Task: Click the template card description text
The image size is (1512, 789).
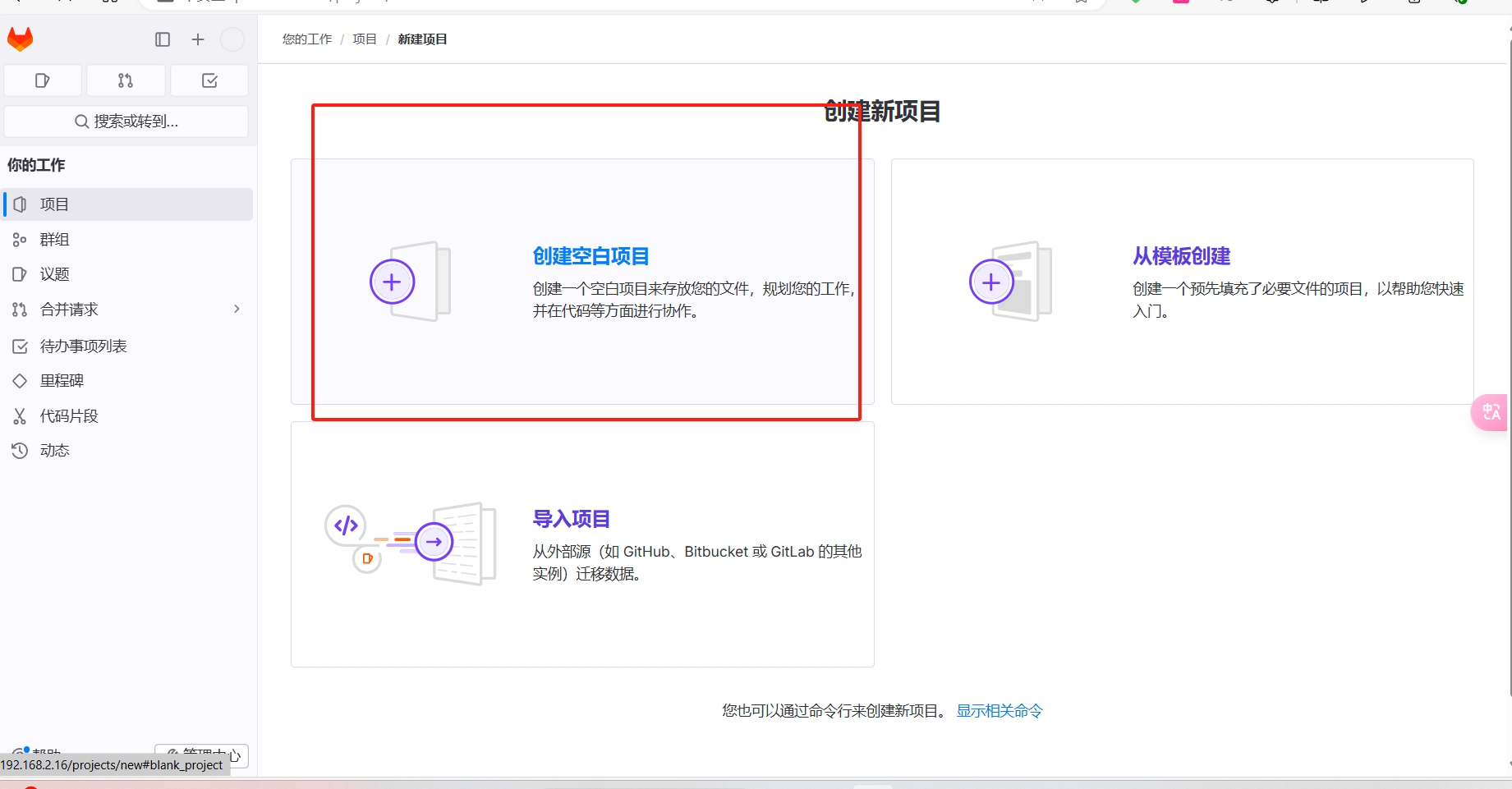Action: pos(1298,300)
